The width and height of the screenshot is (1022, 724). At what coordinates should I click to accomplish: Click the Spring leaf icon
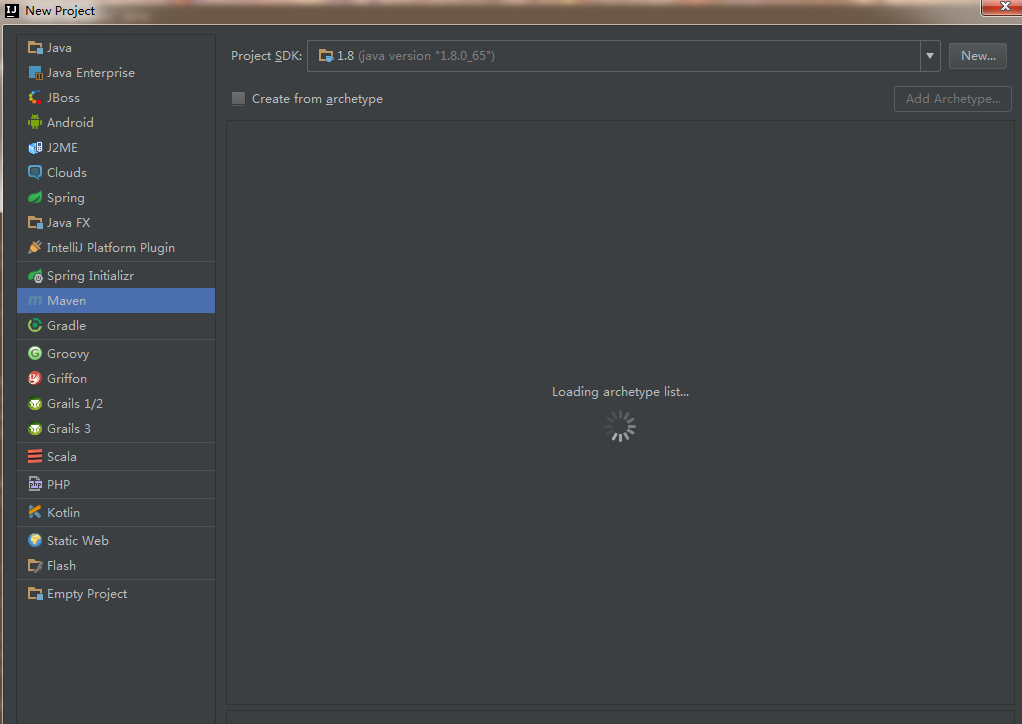[x=35, y=197]
